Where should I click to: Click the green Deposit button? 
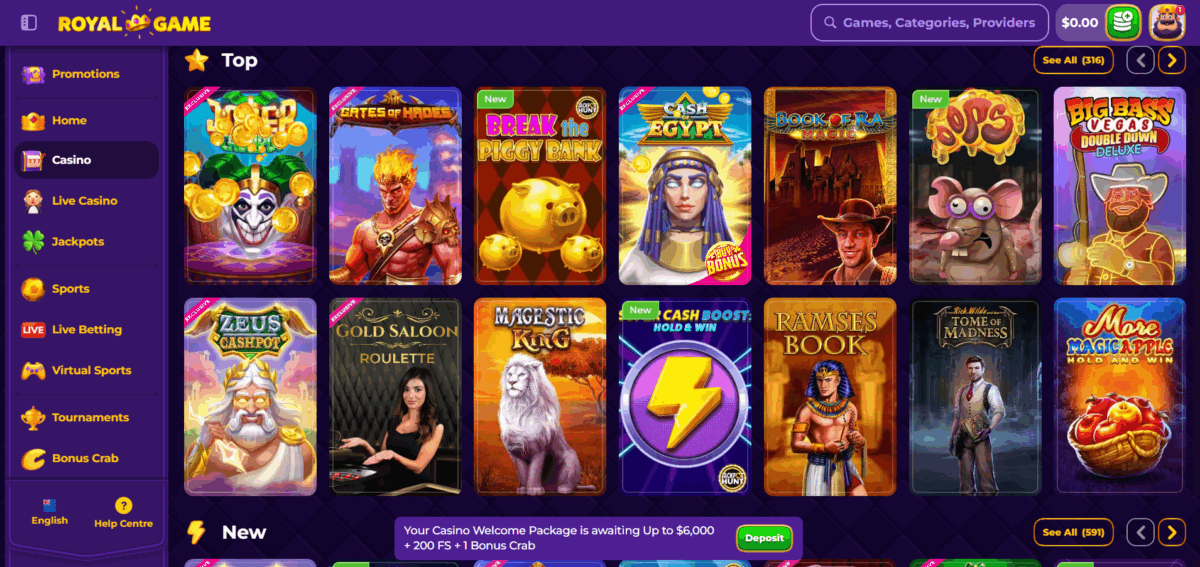coord(765,538)
